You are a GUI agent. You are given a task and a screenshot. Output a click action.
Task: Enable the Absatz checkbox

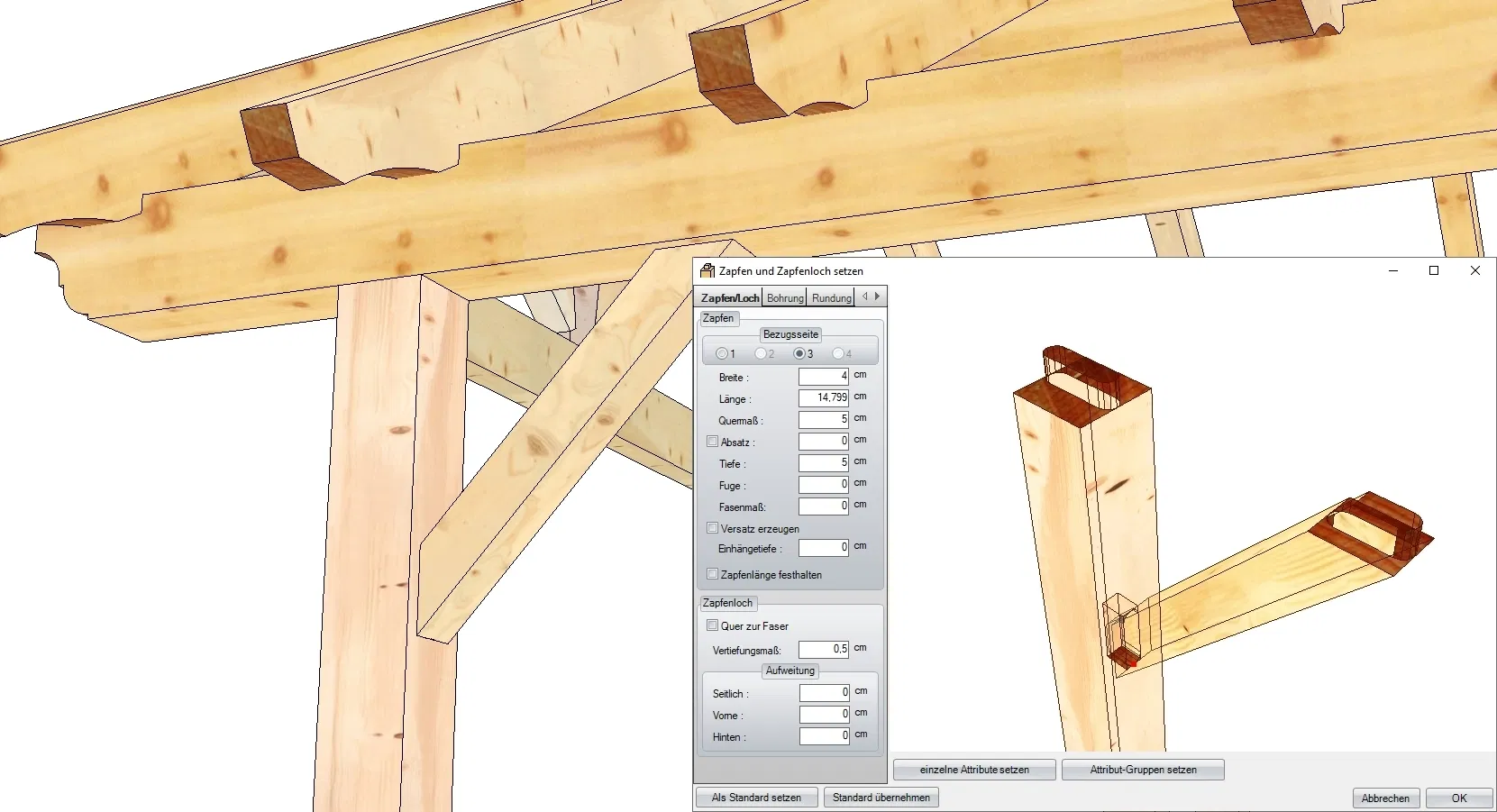[713, 442]
